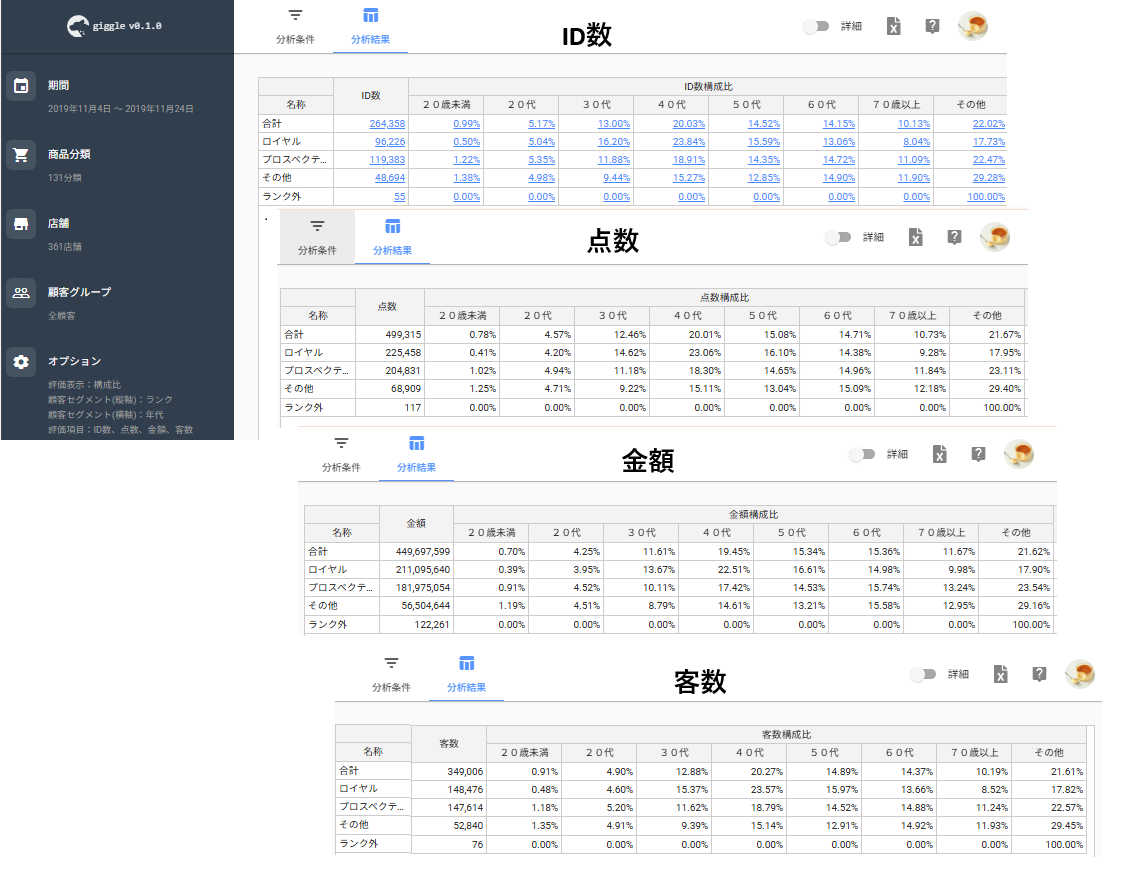The image size is (1127, 892).
Task: Export to Excel in the ID数 panel
Action: [x=894, y=27]
